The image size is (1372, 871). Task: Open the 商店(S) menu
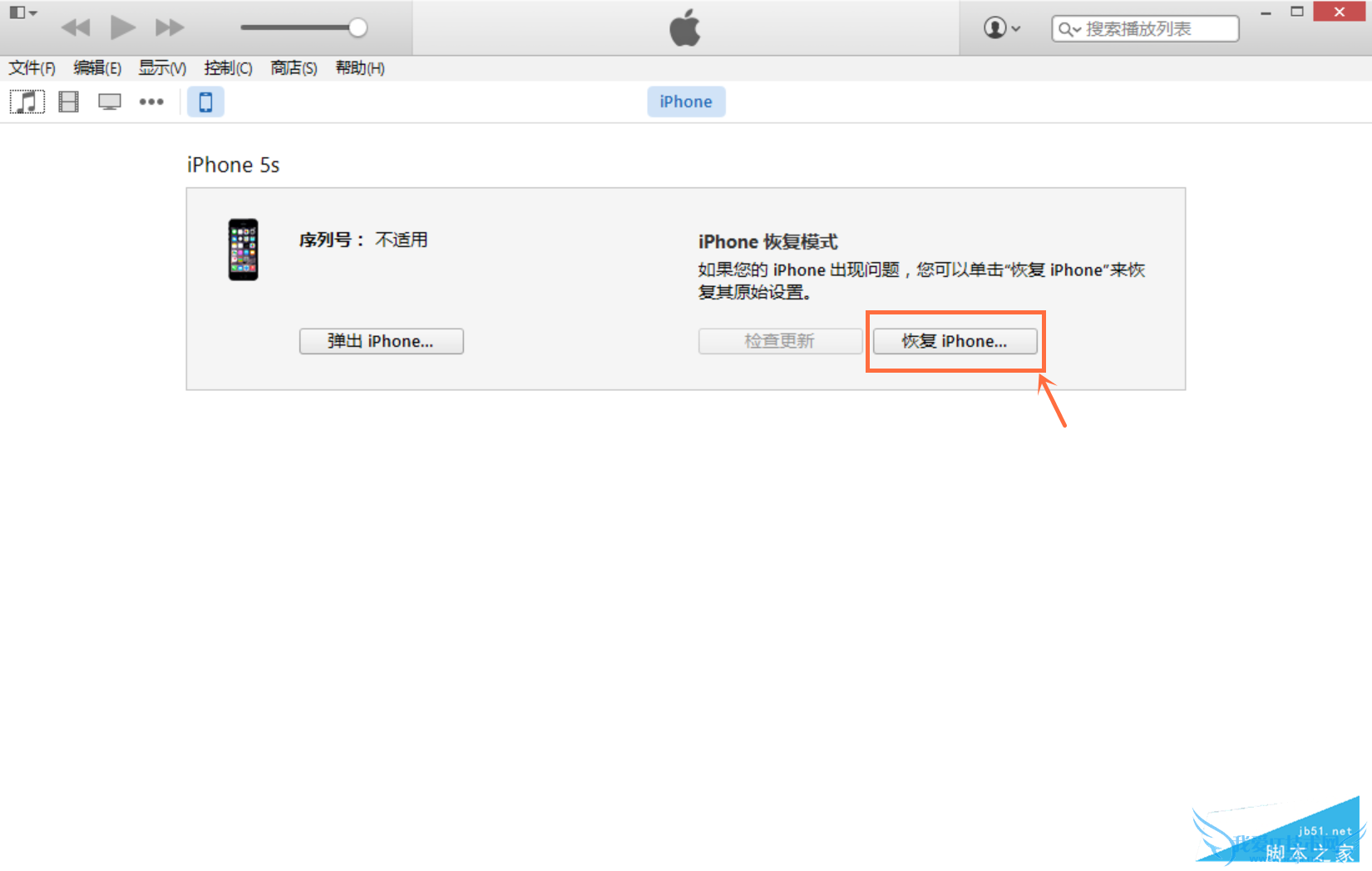pos(293,68)
